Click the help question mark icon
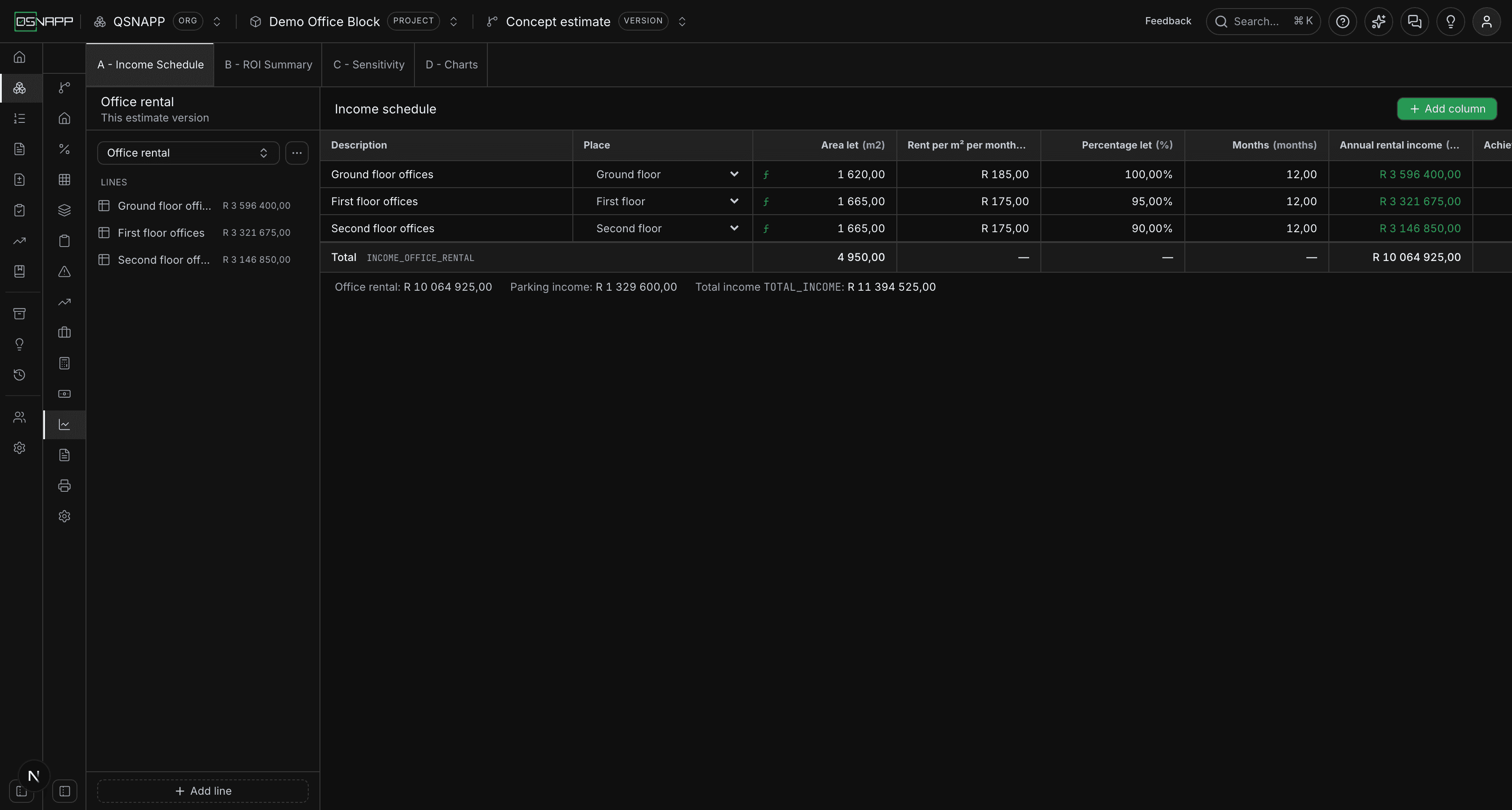Image resolution: width=1512 pixels, height=810 pixels. point(1342,22)
